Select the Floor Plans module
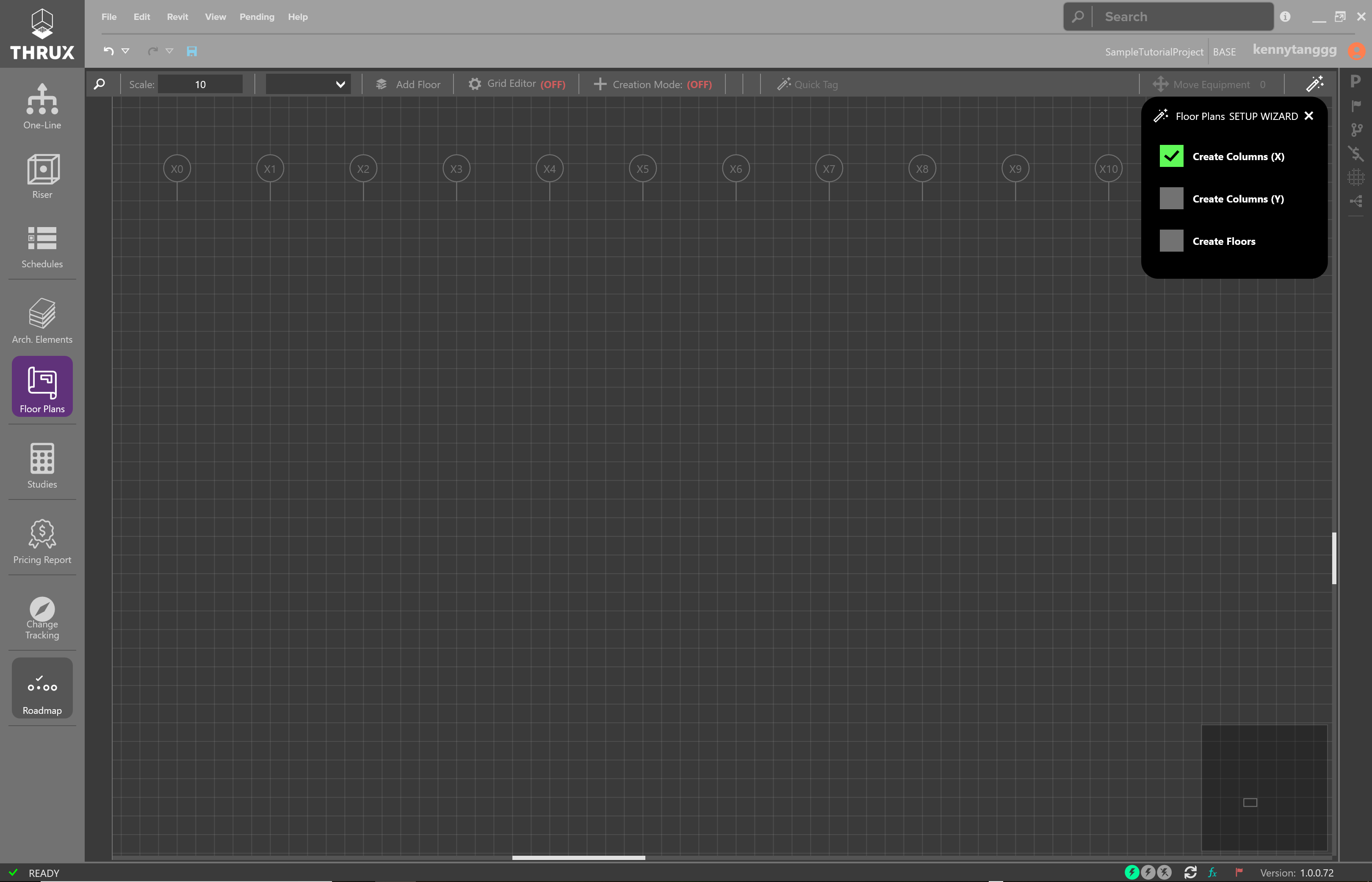1372x882 pixels. [42, 387]
